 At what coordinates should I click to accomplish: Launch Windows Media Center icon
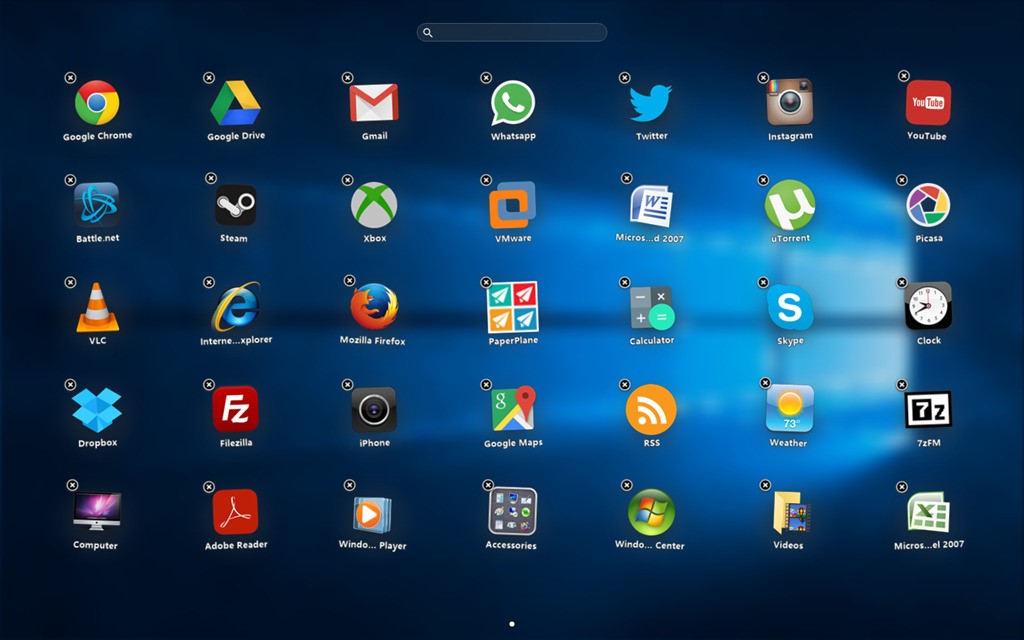[x=651, y=512]
